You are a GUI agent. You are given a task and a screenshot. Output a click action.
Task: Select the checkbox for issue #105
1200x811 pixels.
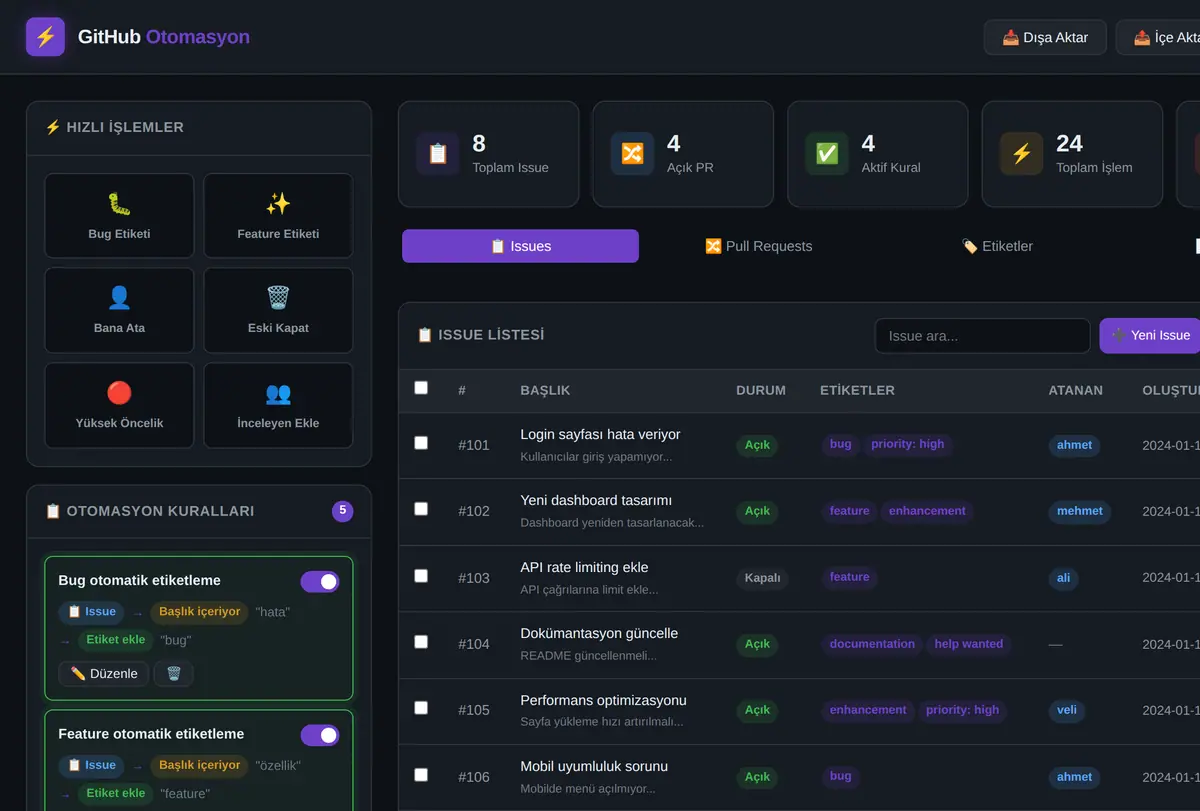(421, 707)
